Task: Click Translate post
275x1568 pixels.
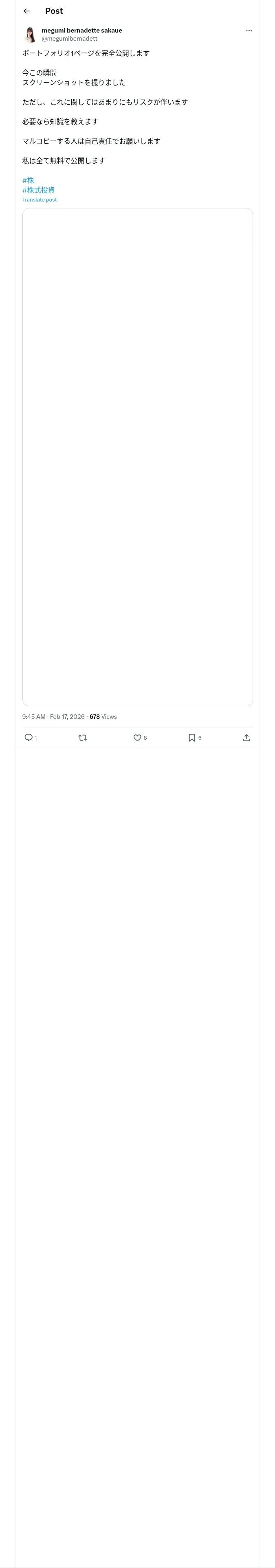Action: (40, 199)
